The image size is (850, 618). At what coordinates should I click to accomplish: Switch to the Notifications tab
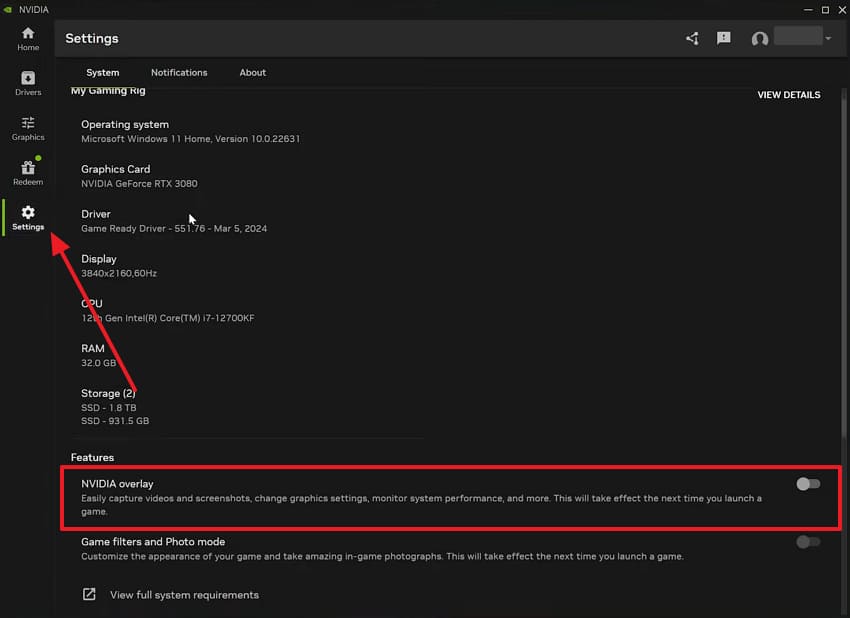click(179, 73)
